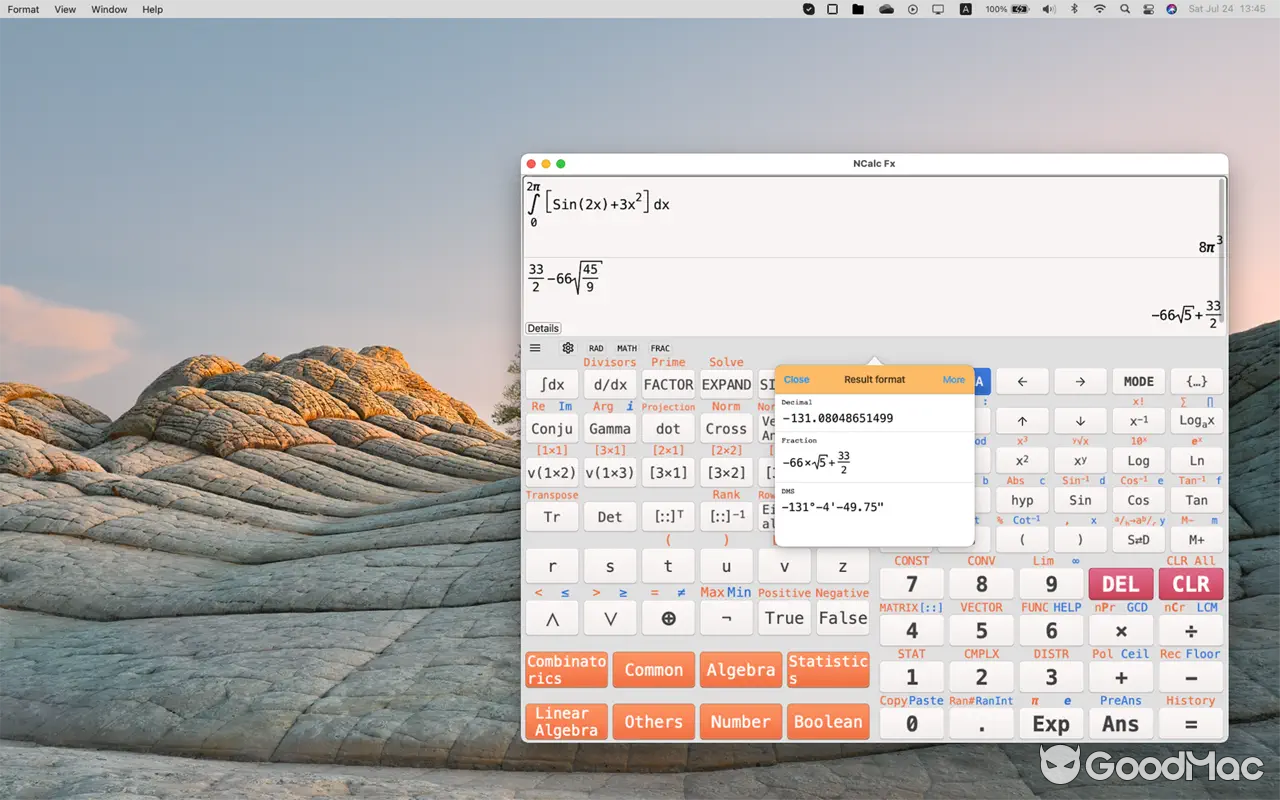This screenshot has height=800, width=1280.
Task: Expand the Details panel
Action: tap(542, 328)
